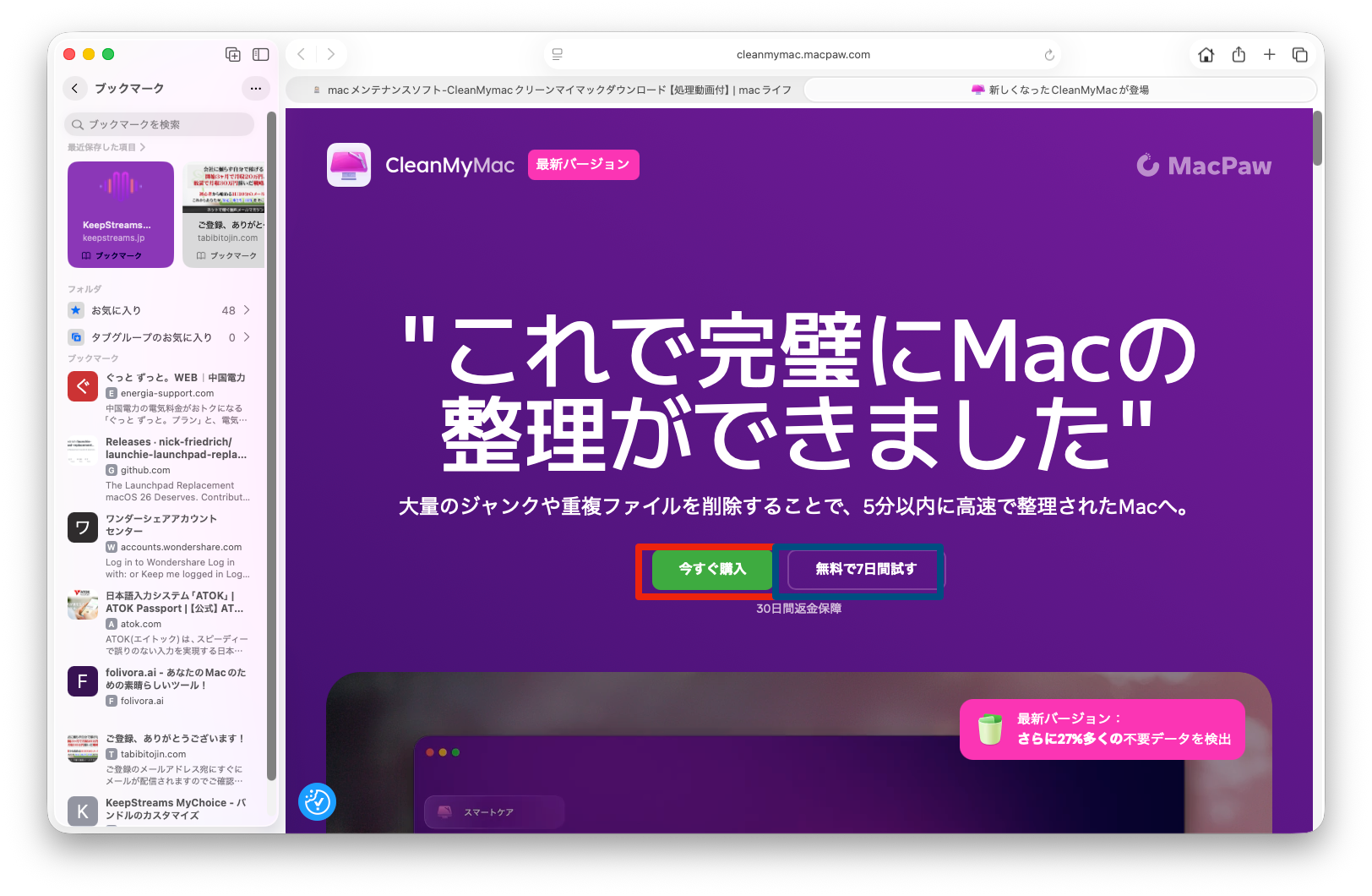Click the 無料で7日間試す button
The width and height of the screenshot is (1372, 896).
[x=865, y=569]
